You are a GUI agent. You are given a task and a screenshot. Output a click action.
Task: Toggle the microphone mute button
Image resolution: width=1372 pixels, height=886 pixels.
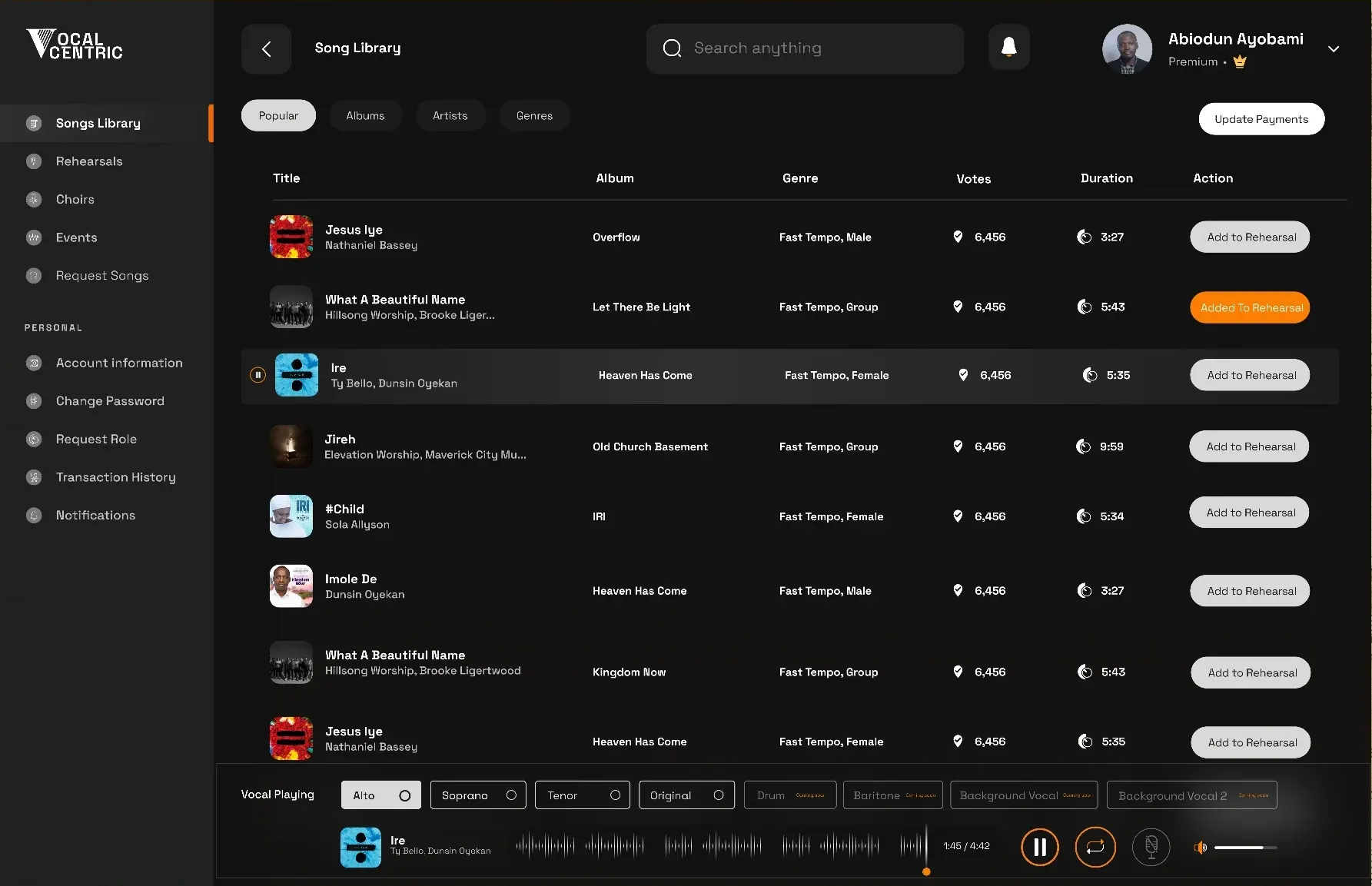(x=1151, y=847)
